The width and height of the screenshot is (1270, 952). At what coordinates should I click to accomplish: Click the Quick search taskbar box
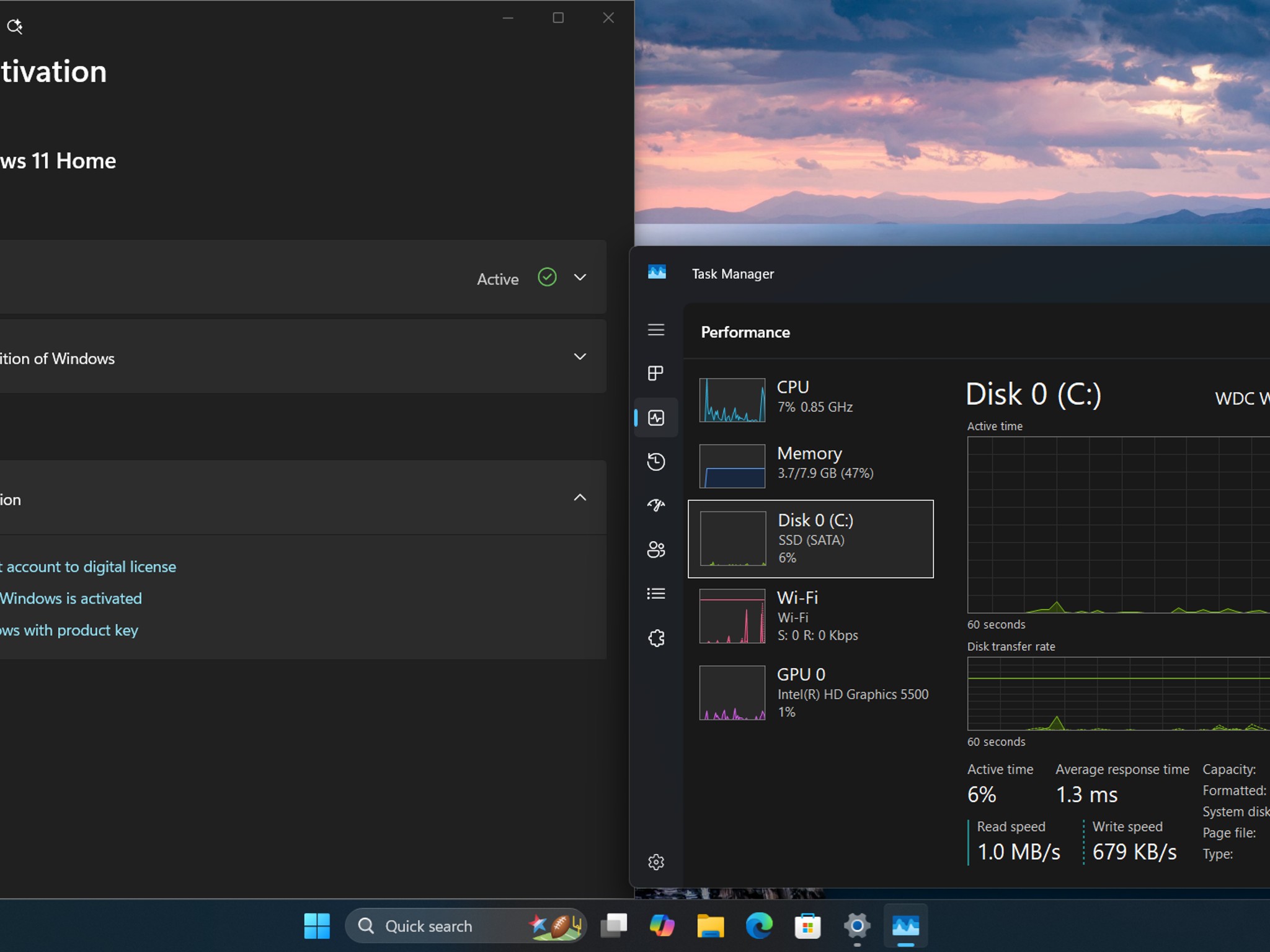click(466, 926)
